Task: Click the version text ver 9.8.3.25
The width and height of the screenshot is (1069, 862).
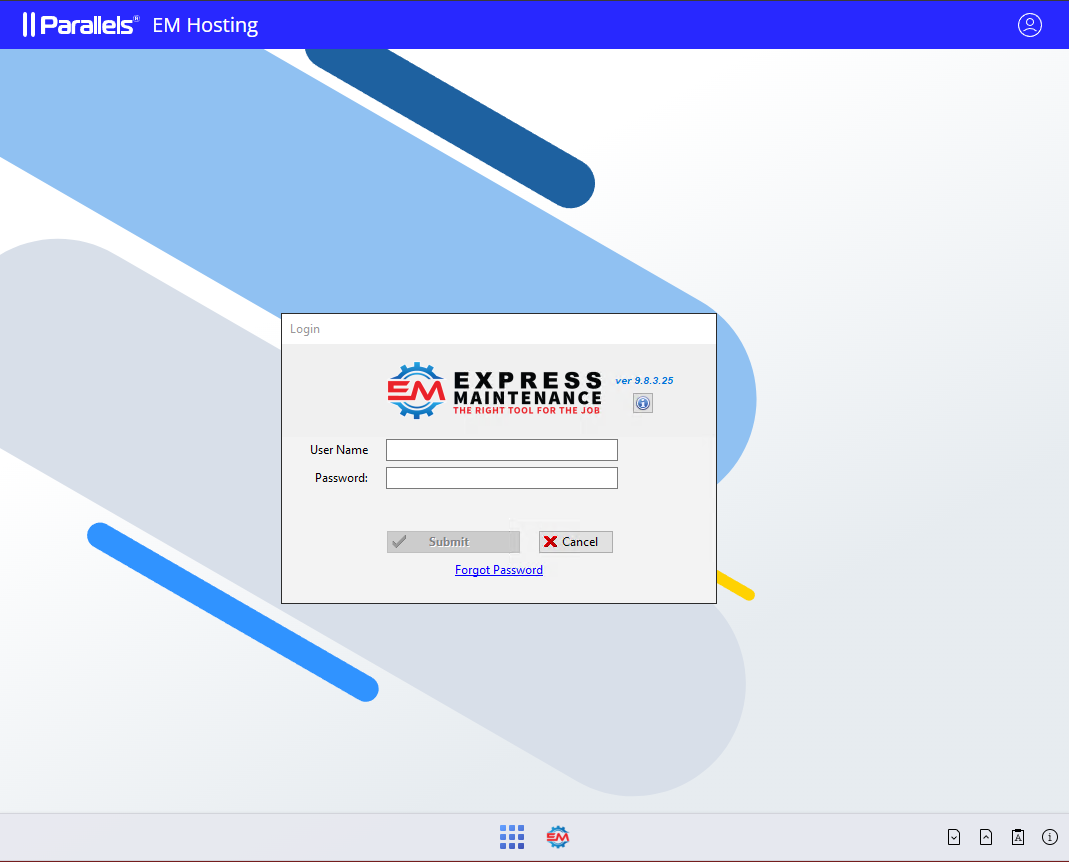Action: tap(646, 380)
